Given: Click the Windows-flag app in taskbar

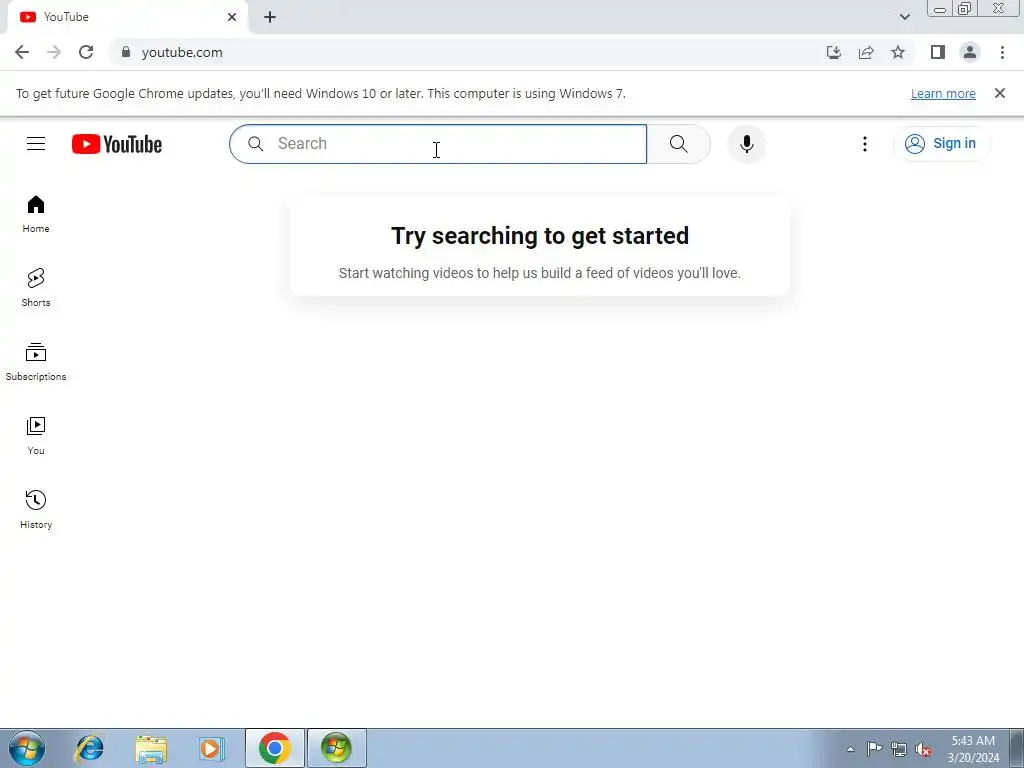Looking at the screenshot, I should coord(336,748).
